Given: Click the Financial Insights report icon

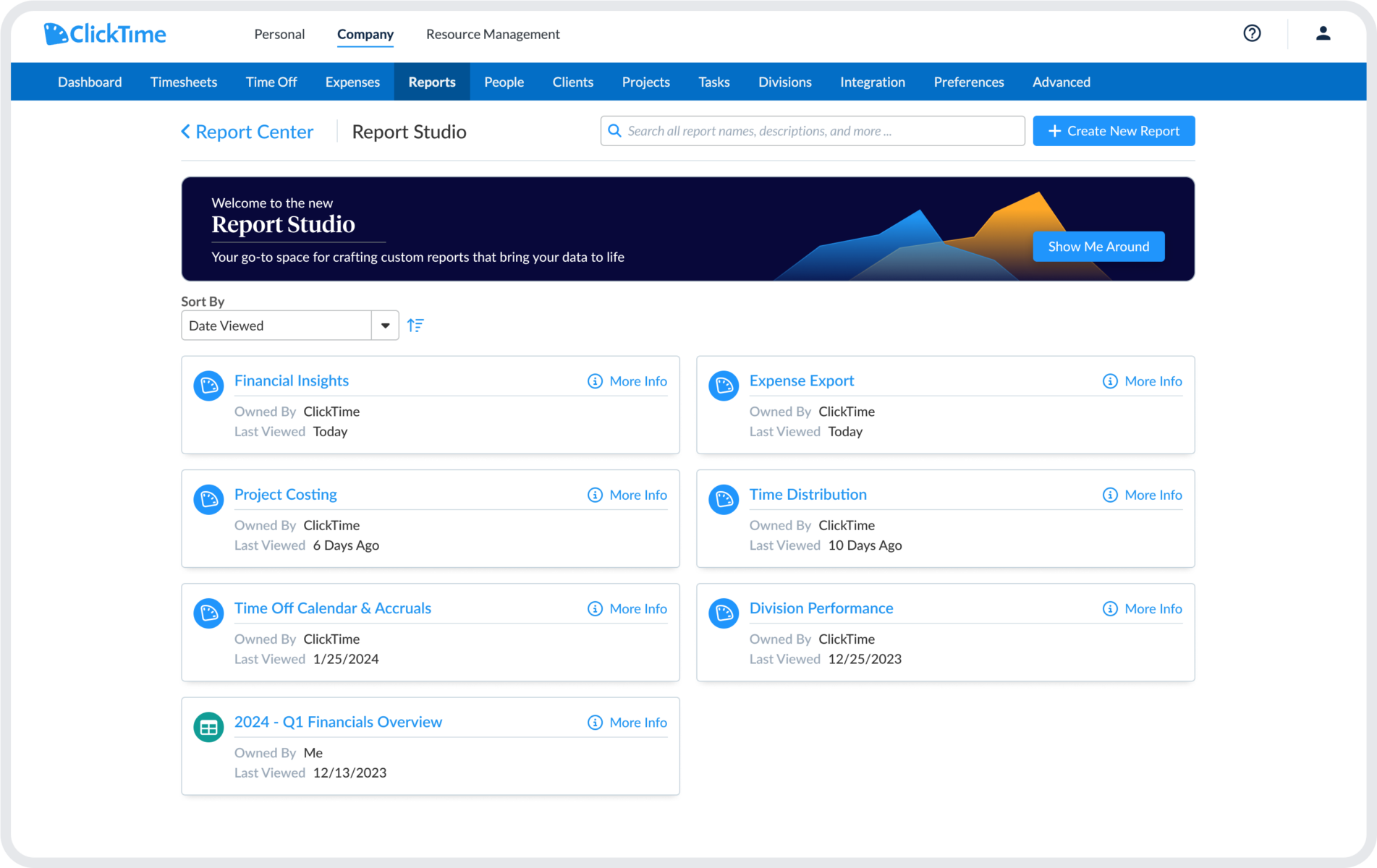Looking at the screenshot, I should [x=208, y=385].
